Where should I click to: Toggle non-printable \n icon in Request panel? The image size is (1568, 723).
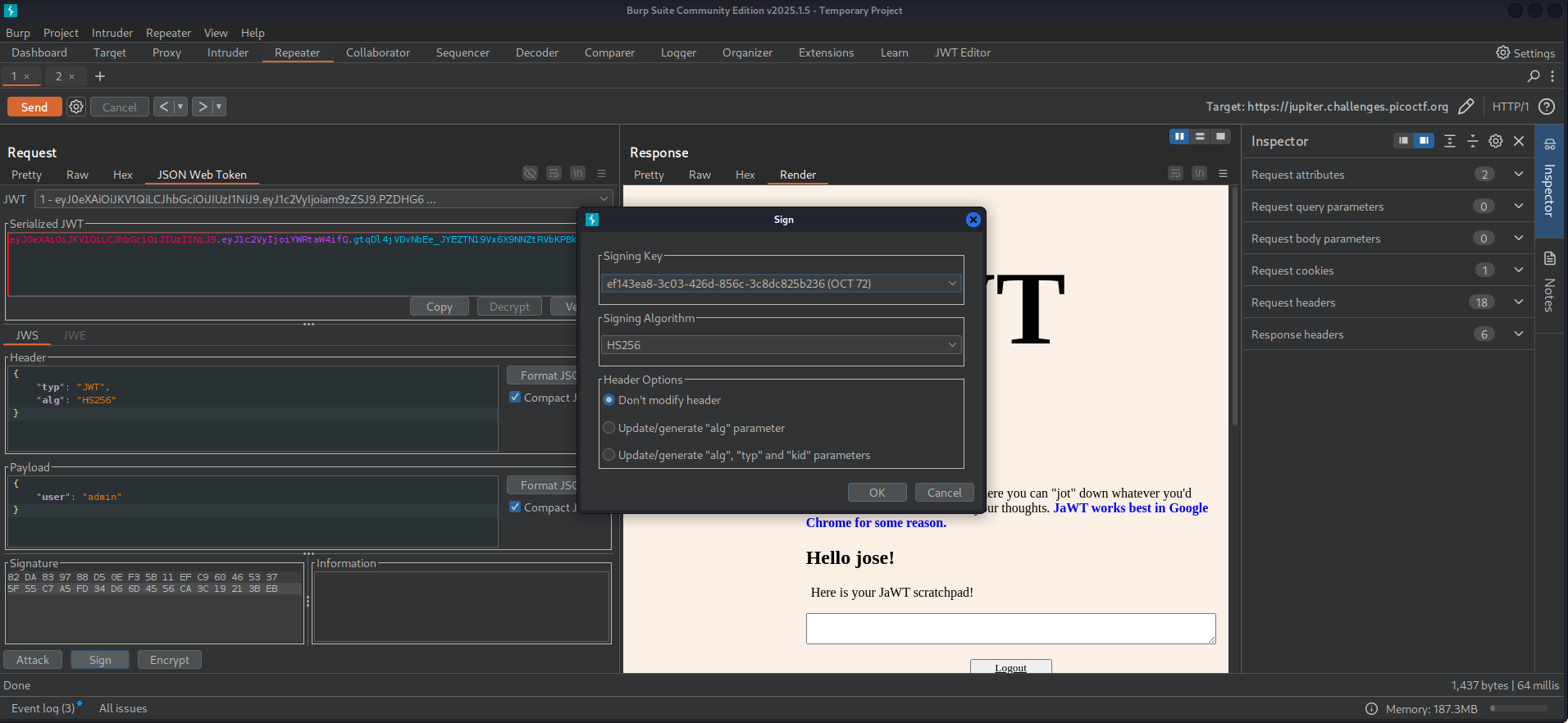tap(578, 173)
